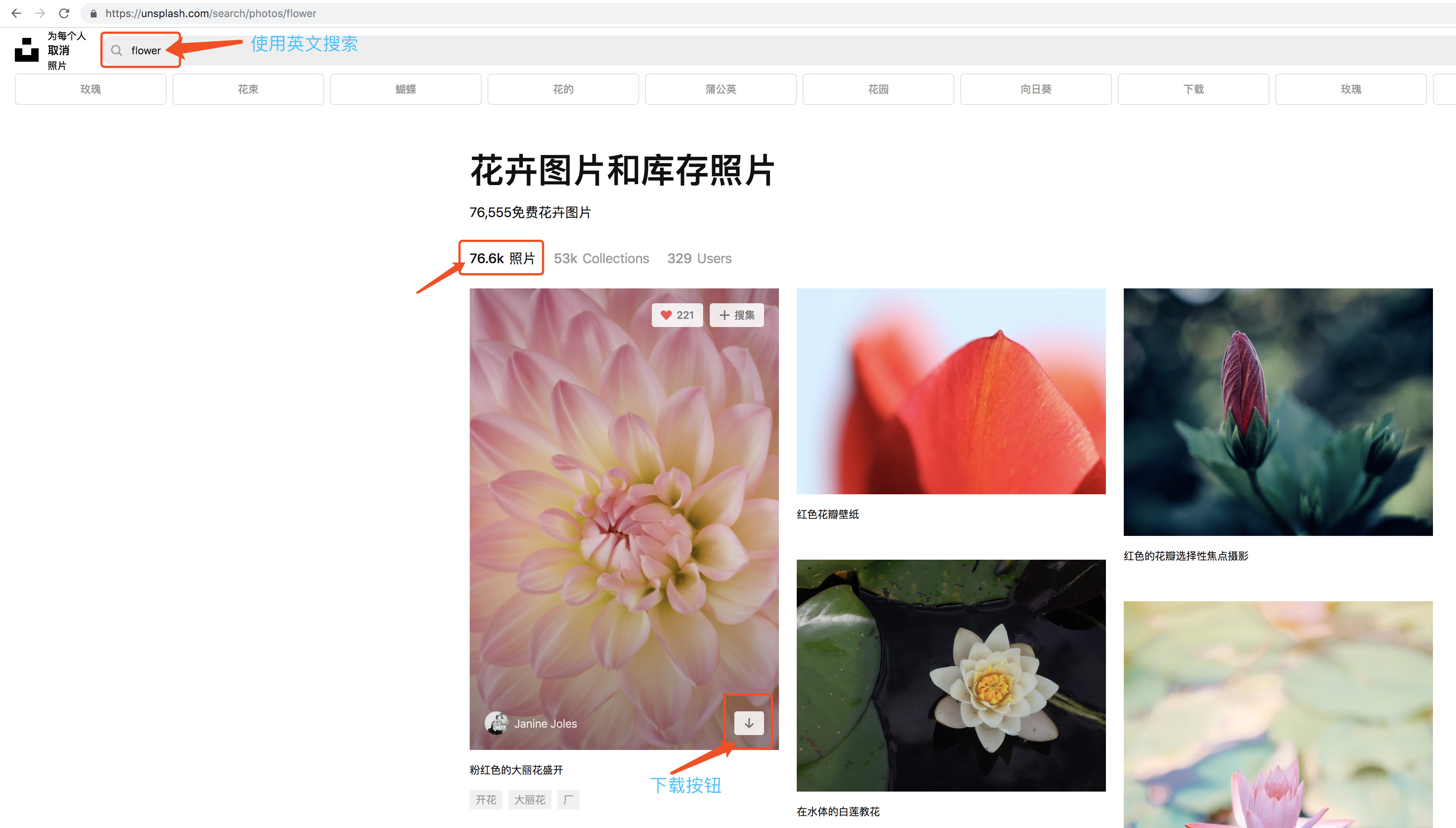Click the lock icon in address bar
This screenshot has height=828, width=1456.
93,13
